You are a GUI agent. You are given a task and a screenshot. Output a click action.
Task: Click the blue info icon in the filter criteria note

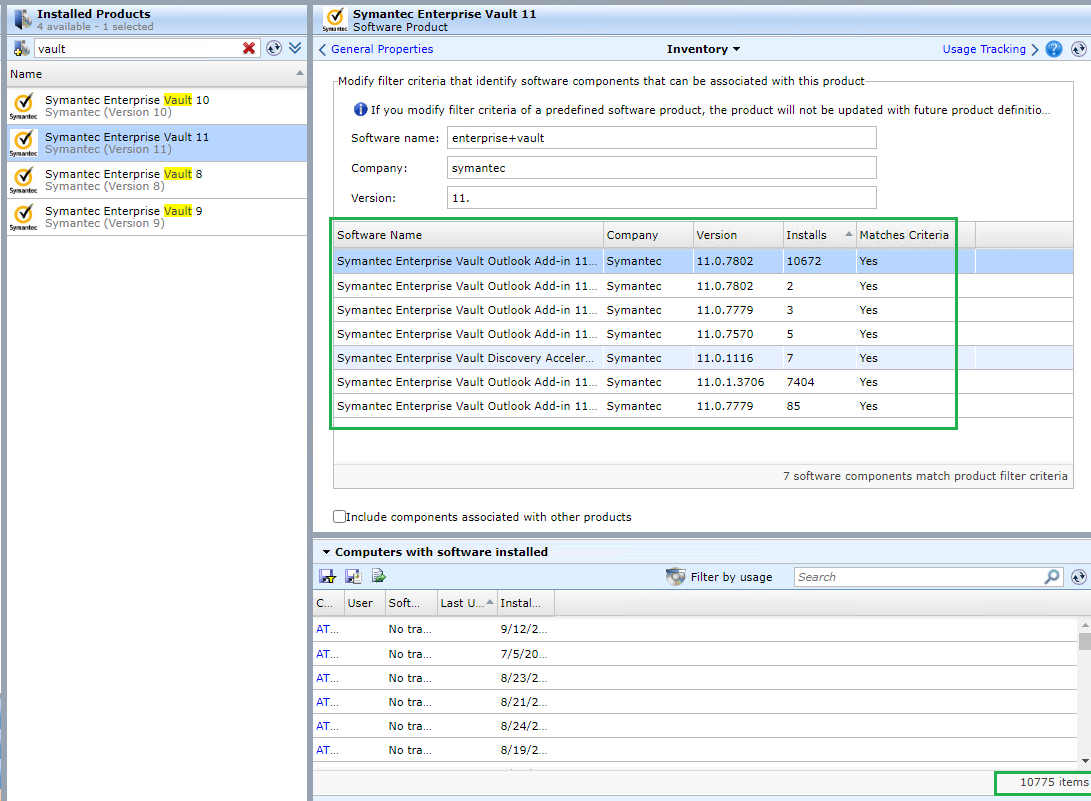(x=360, y=109)
